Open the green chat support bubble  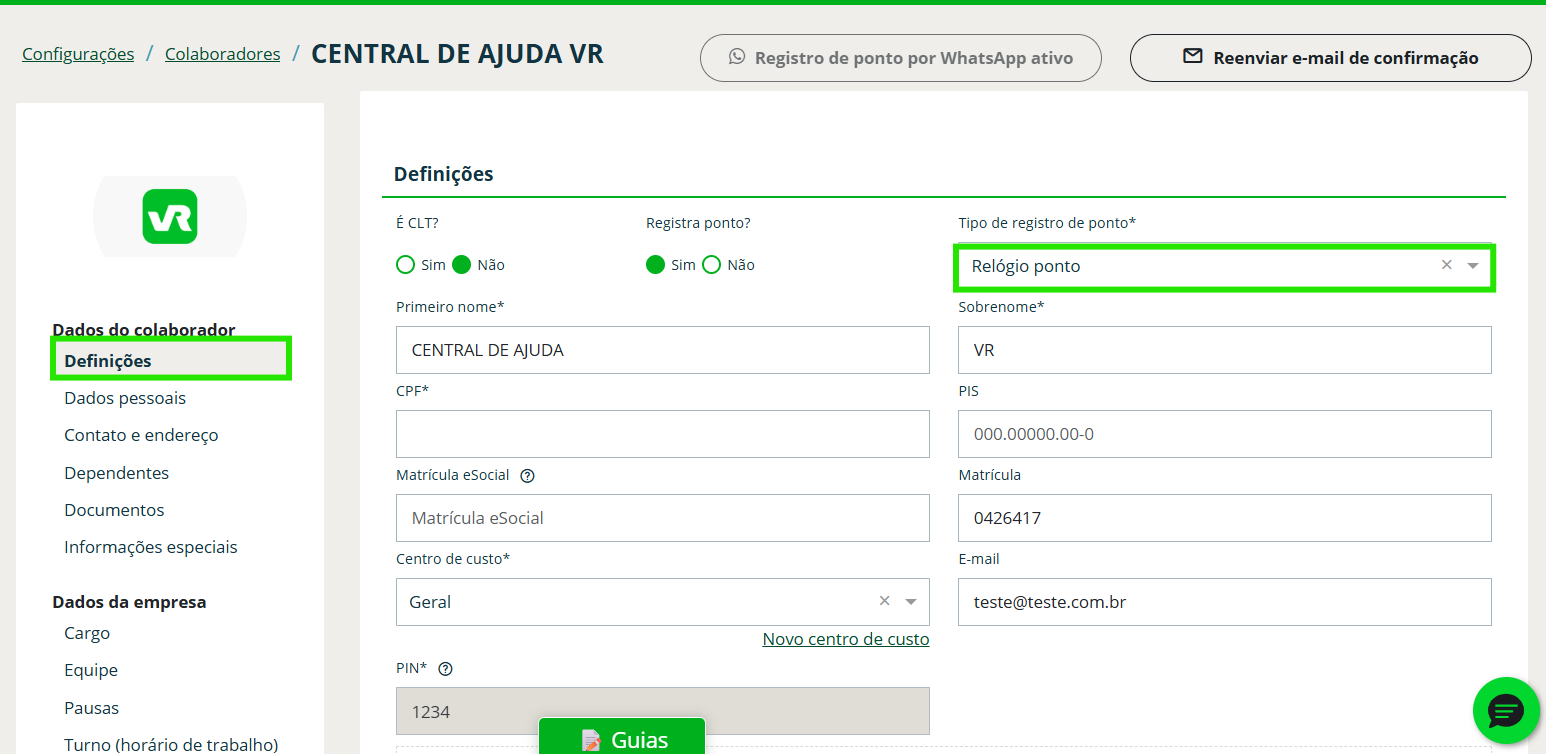coord(1505,710)
